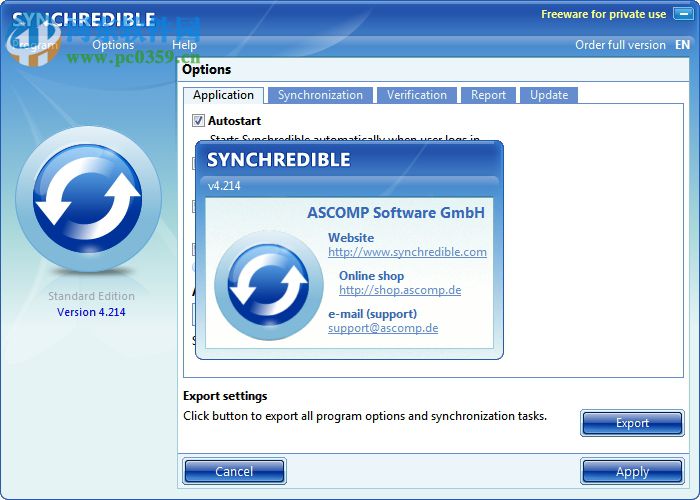Click the v4.214 label in the About dialog
This screenshot has width=700, height=500.
pos(224,186)
